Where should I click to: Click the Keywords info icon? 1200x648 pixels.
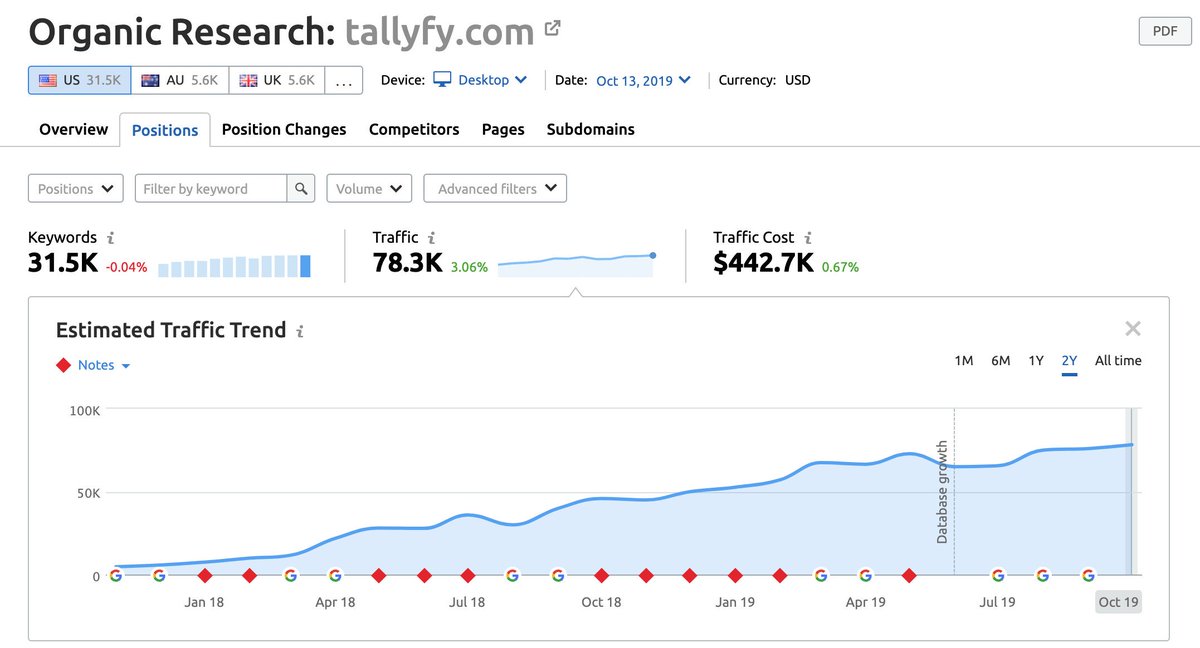coord(111,238)
